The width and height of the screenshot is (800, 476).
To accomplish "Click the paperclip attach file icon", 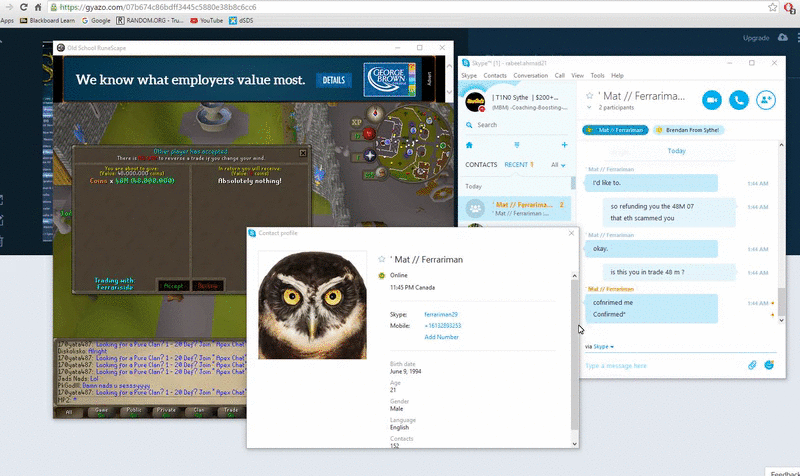I will [x=752, y=365].
